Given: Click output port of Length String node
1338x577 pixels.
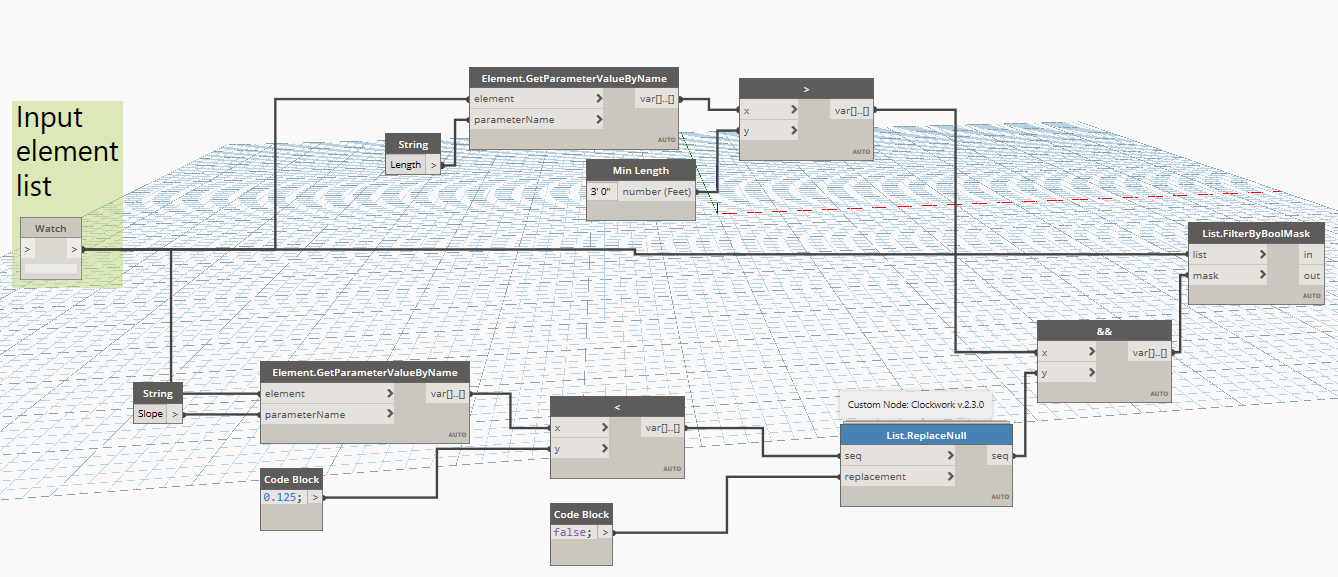Looking at the screenshot, I should click(x=433, y=165).
